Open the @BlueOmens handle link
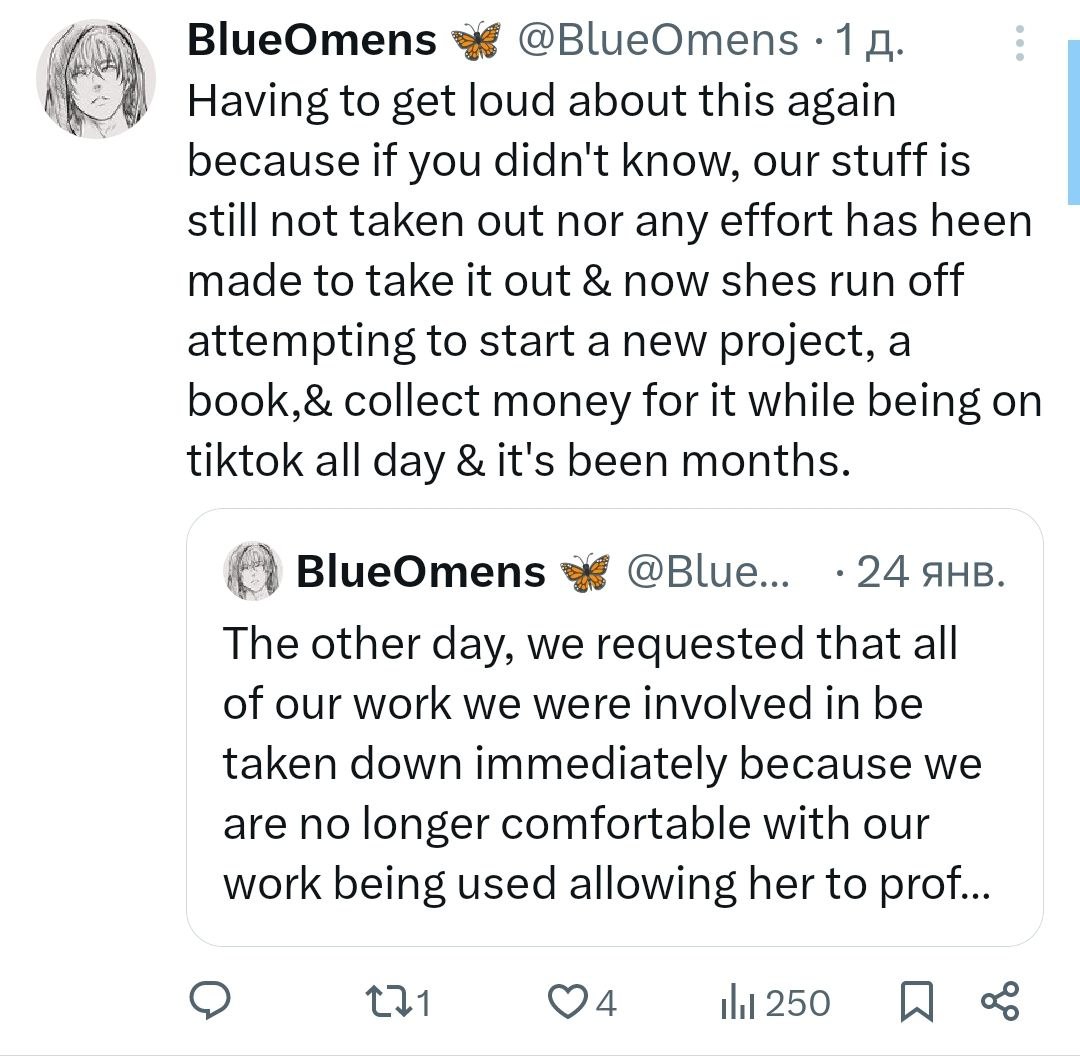The height and width of the screenshot is (1056, 1080). click(x=656, y=41)
